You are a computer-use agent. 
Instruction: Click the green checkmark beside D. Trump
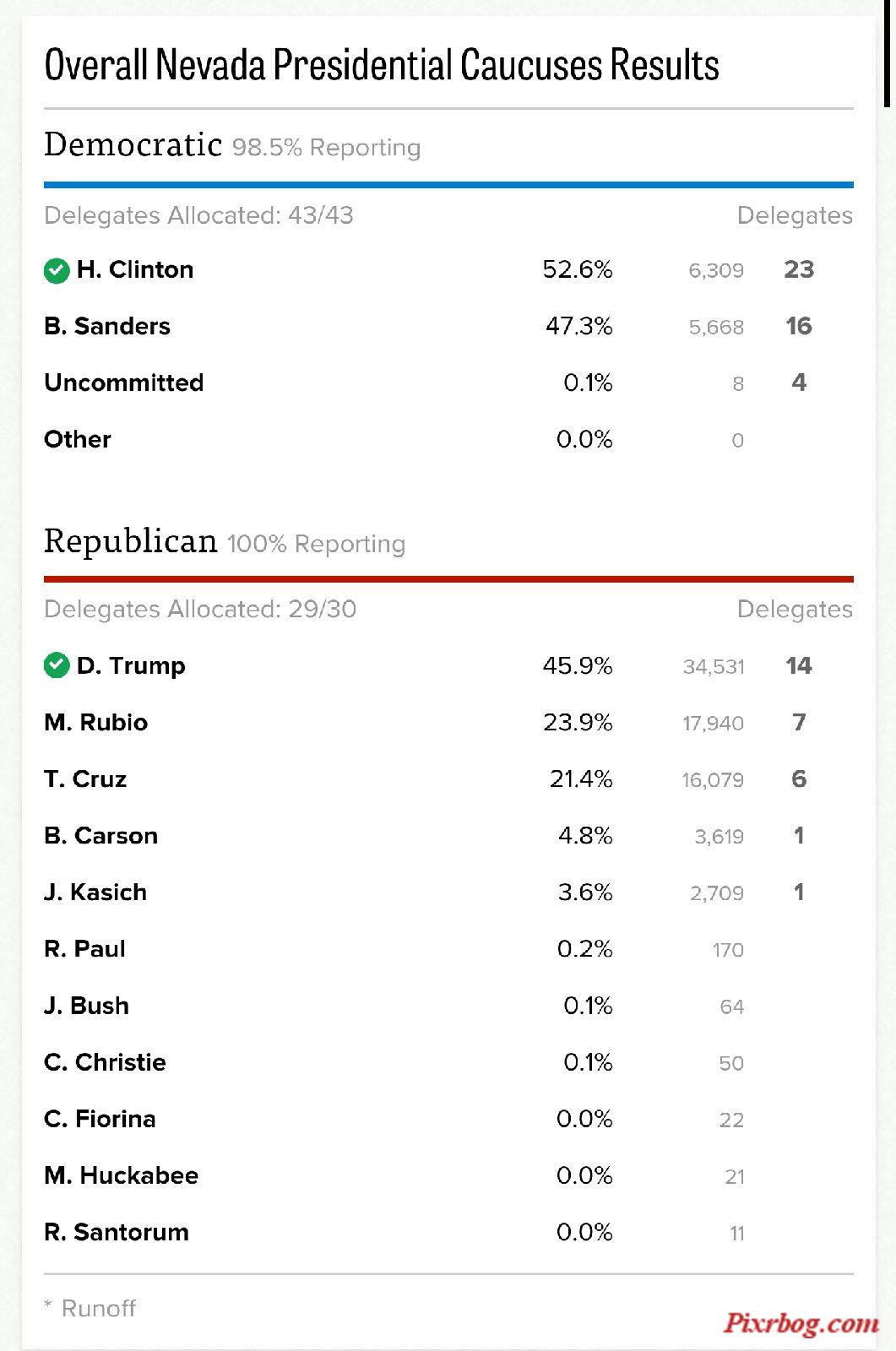(57, 666)
